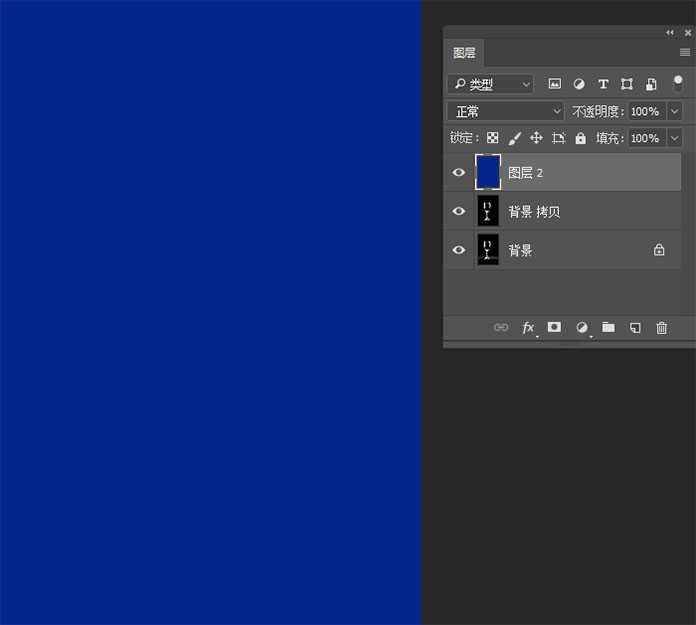
Task: Hide 背景 拷贝 layer visibility
Action: tap(459, 212)
